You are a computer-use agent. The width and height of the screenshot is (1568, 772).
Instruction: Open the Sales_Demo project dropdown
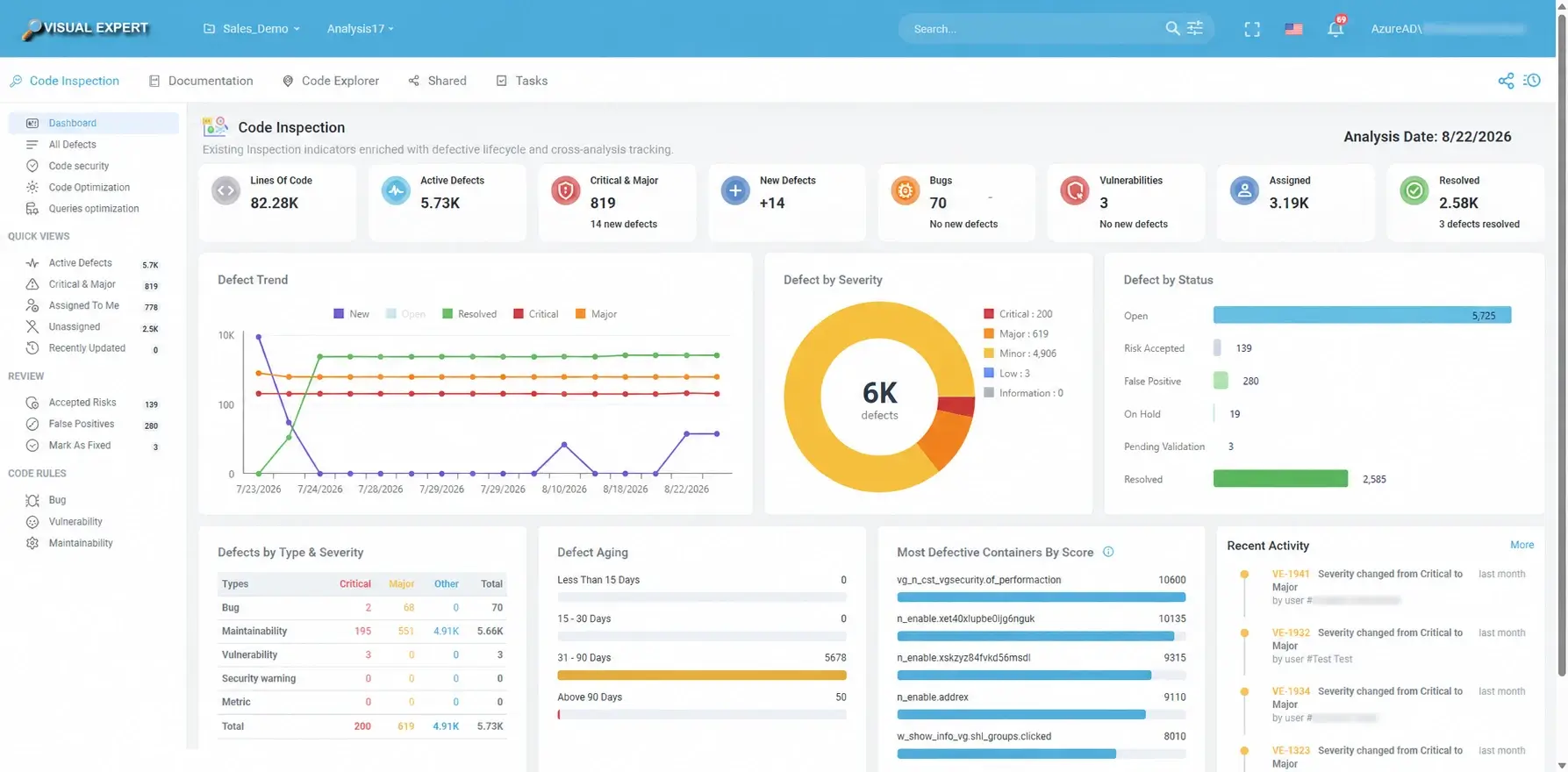252,29
